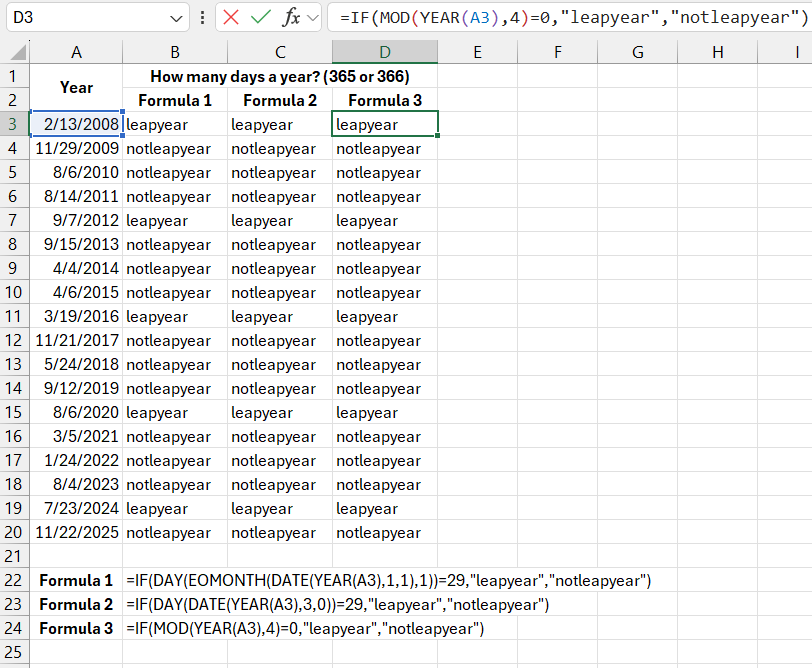Click the three-dot Name Box resize handle
The image size is (812, 668).
tap(203, 17)
